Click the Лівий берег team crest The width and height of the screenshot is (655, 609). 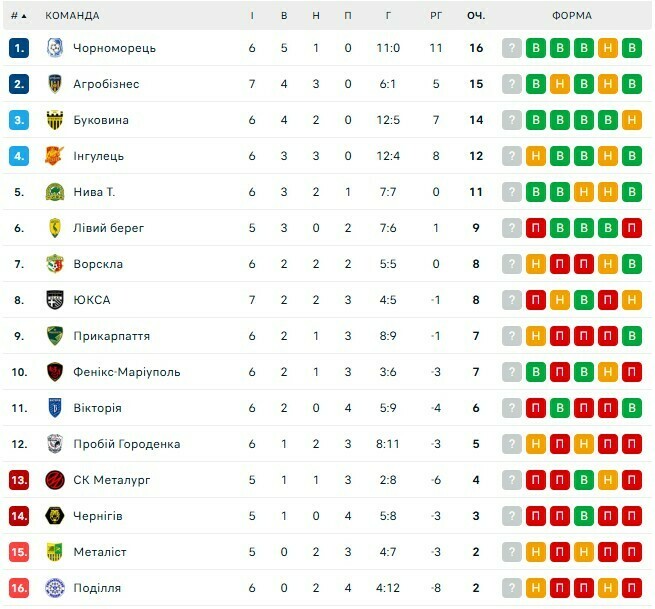[55, 228]
